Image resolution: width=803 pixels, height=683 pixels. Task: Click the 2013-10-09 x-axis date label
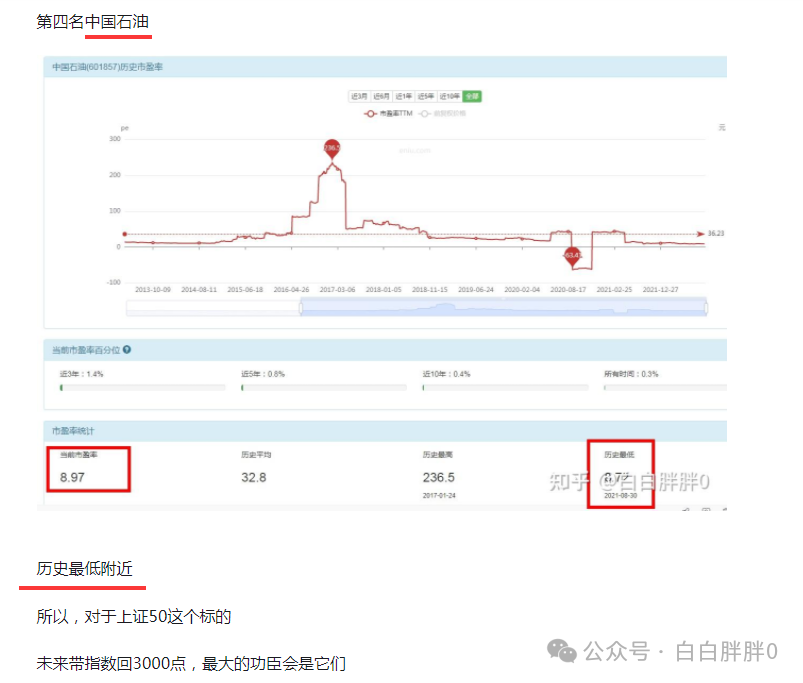(153, 290)
